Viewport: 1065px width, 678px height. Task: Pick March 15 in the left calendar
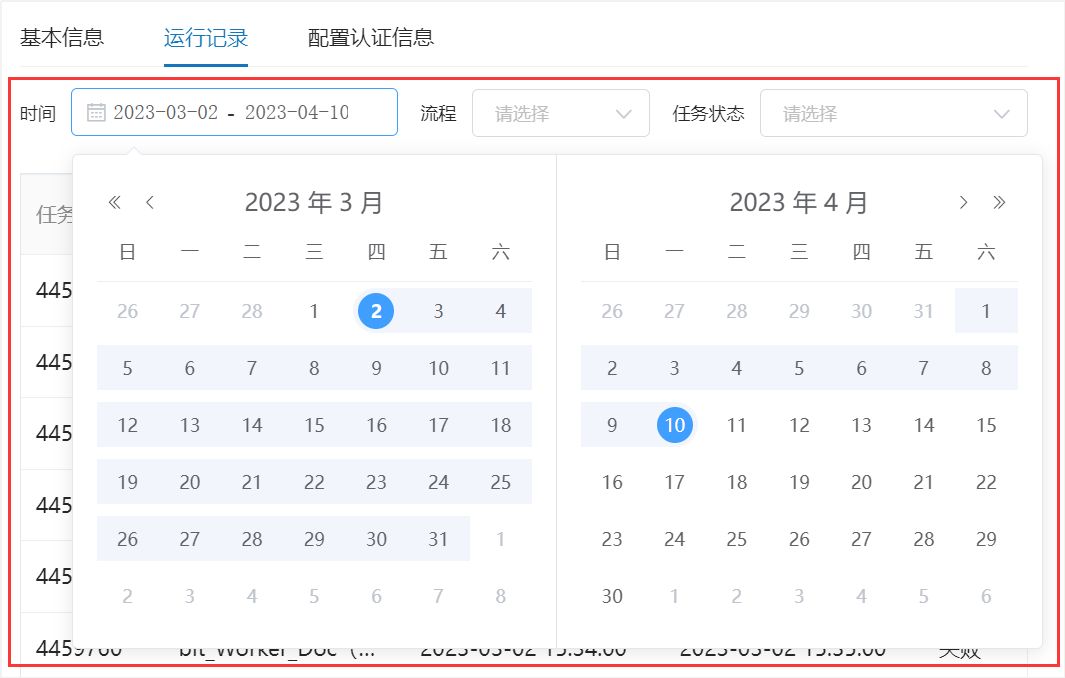[314, 425]
